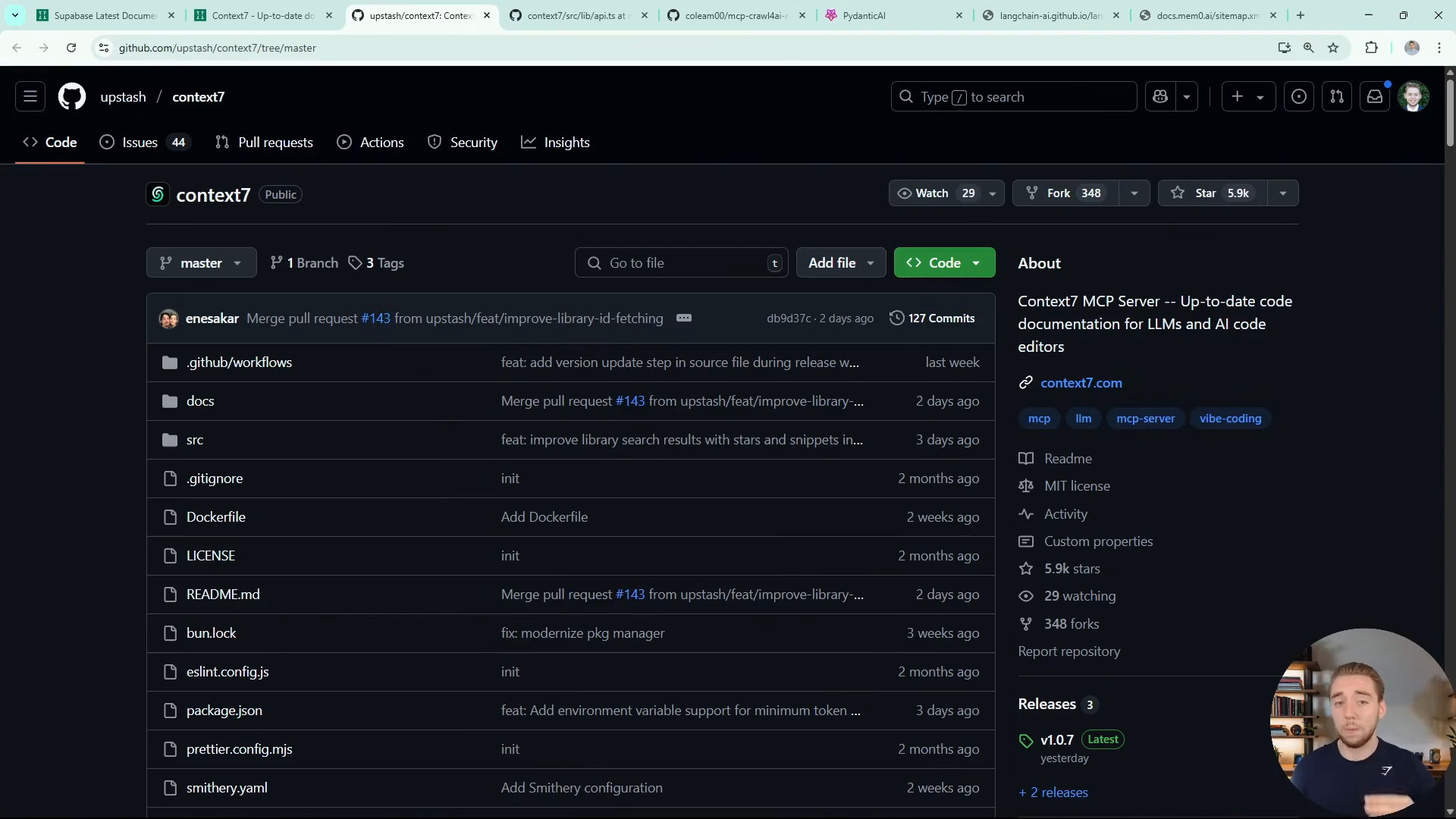Select the mcp-server topic tag
Image resolution: width=1456 pixels, height=819 pixels.
(x=1145, y=419)
